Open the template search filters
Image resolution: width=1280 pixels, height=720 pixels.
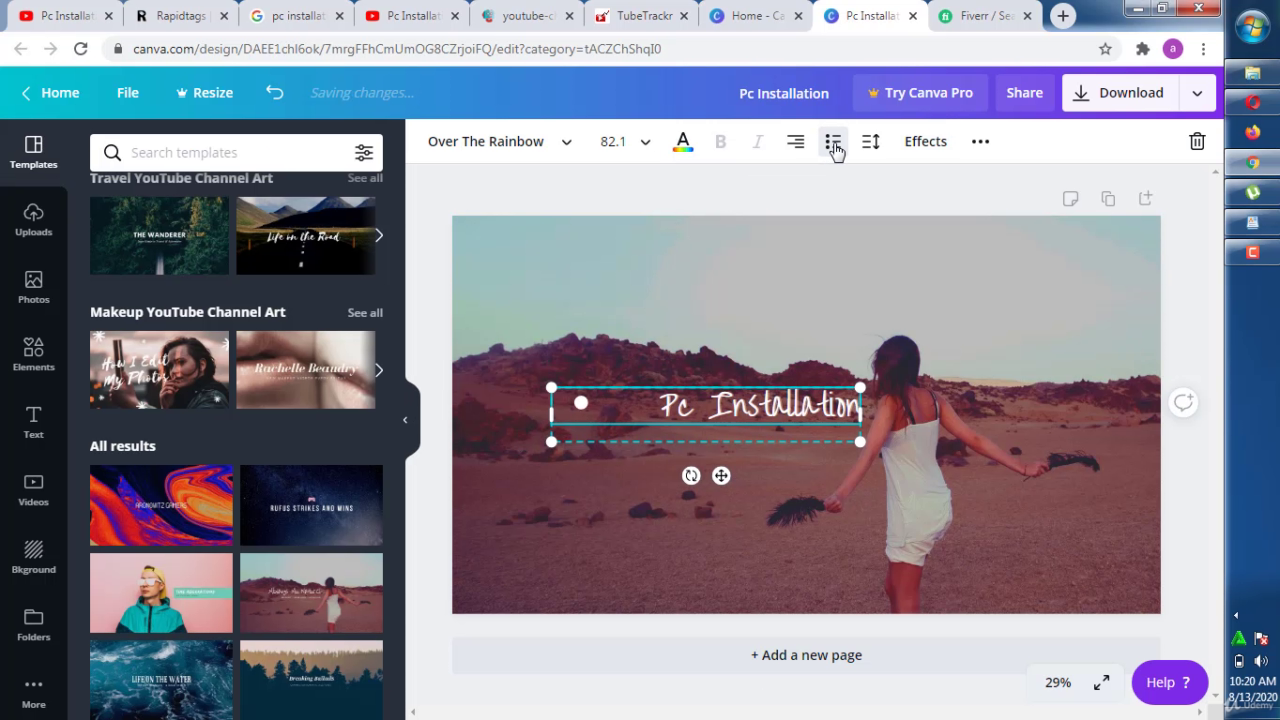tap(364, 153)
